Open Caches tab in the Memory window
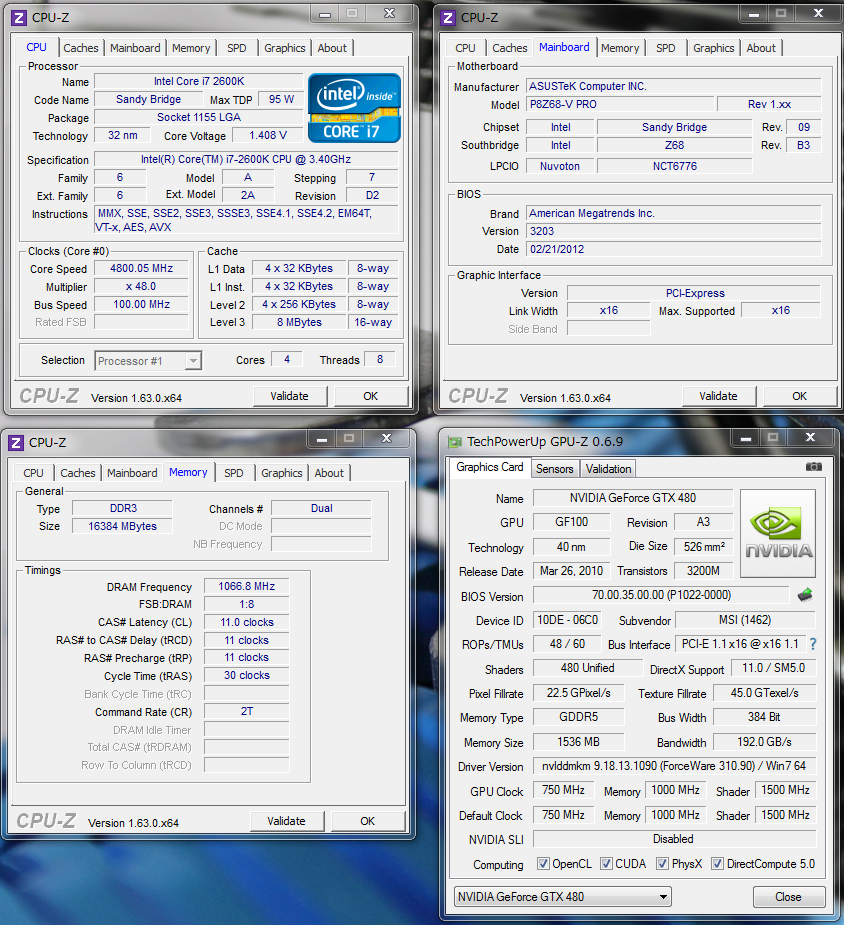The height and width of the screenshot is (925, 844). click(78, 473)
